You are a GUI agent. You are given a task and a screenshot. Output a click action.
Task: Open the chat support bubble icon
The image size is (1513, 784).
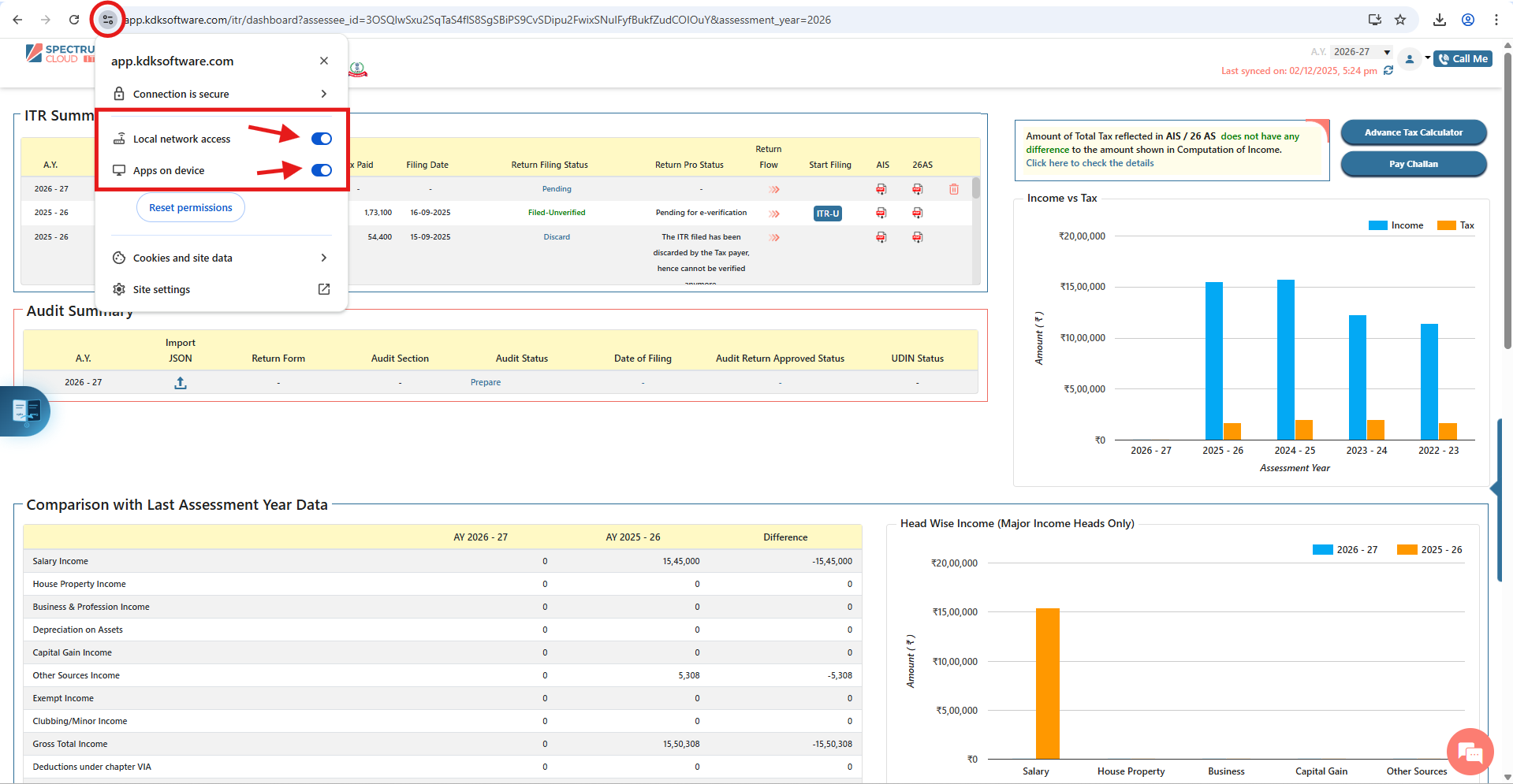[1470, 752]
